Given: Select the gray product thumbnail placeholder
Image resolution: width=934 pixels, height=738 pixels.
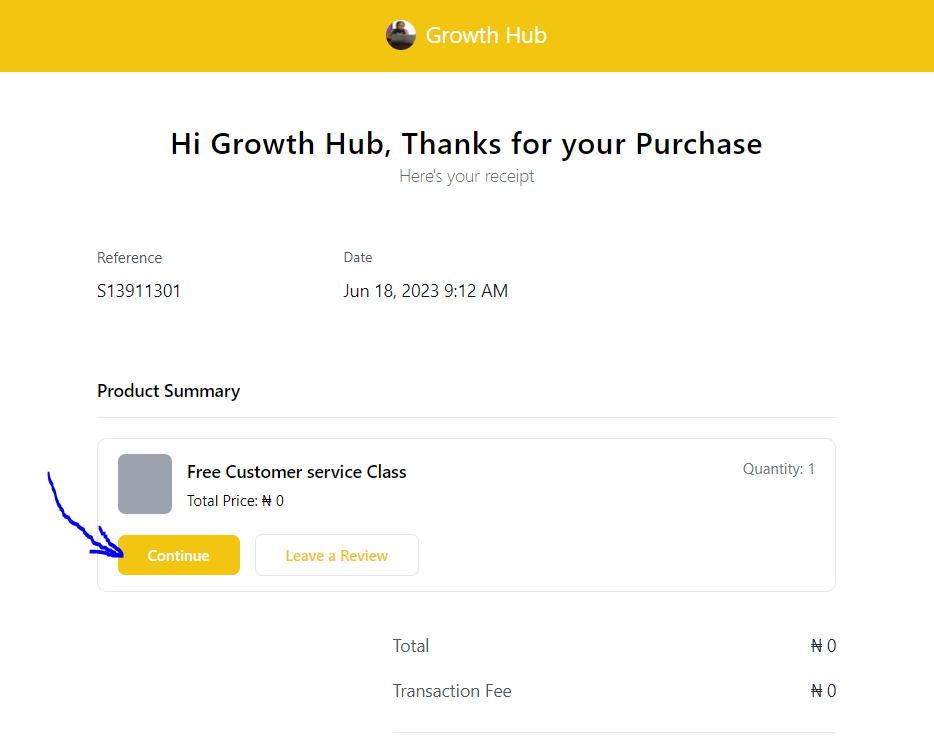Looking at the screenshot, I should [x=145, y=484].
